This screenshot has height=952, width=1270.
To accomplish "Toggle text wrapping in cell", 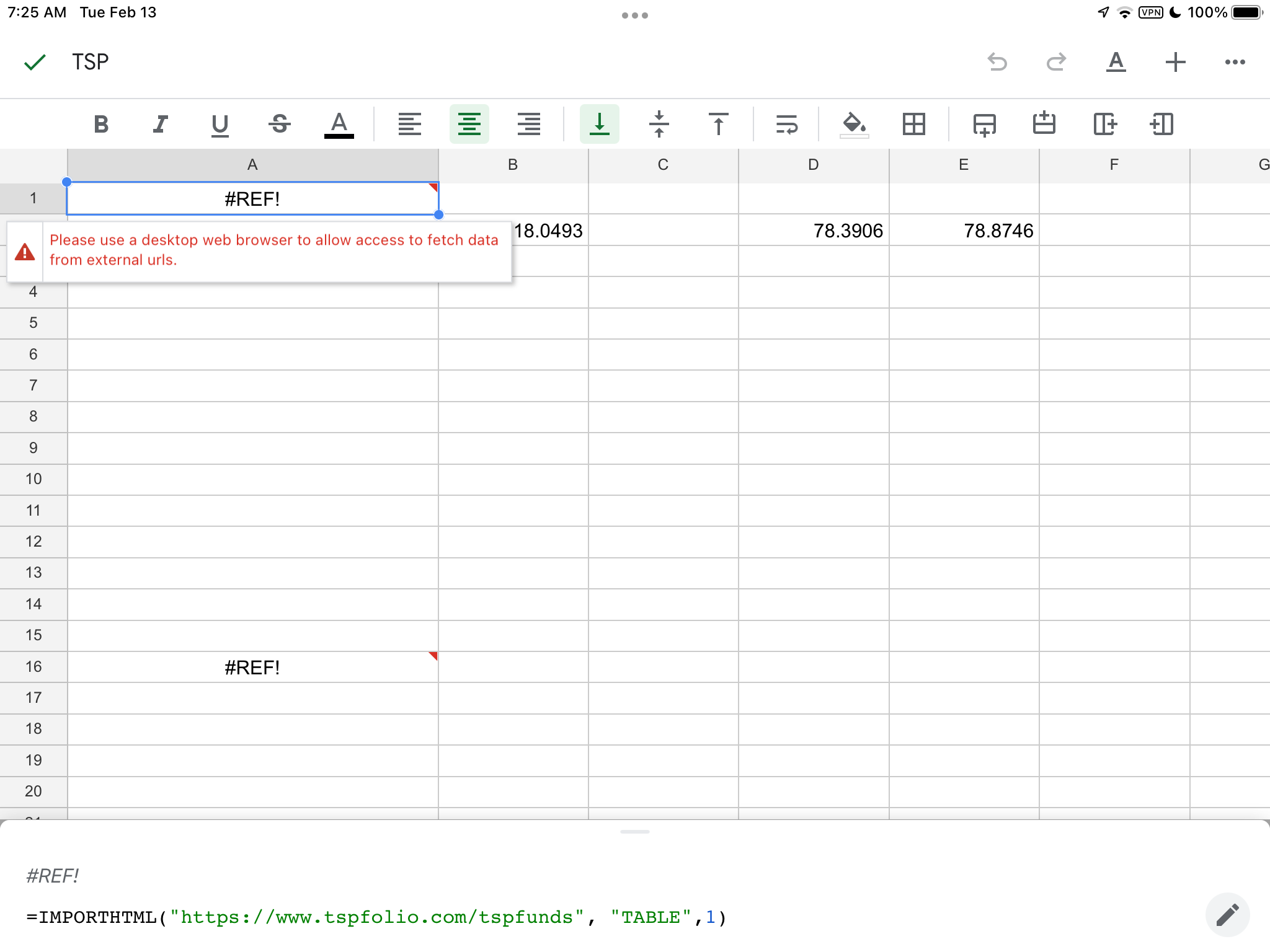I will coord(786,125).
